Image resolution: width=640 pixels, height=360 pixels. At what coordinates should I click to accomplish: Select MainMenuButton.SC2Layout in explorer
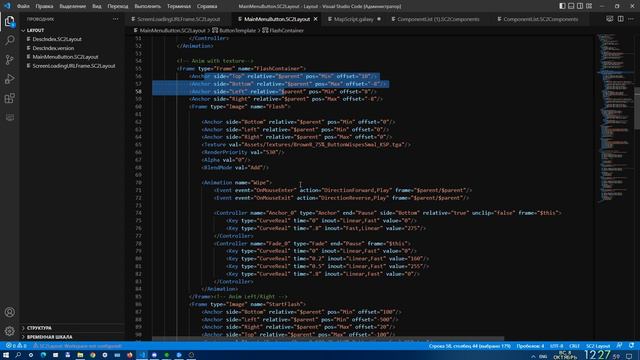point(65,57)
